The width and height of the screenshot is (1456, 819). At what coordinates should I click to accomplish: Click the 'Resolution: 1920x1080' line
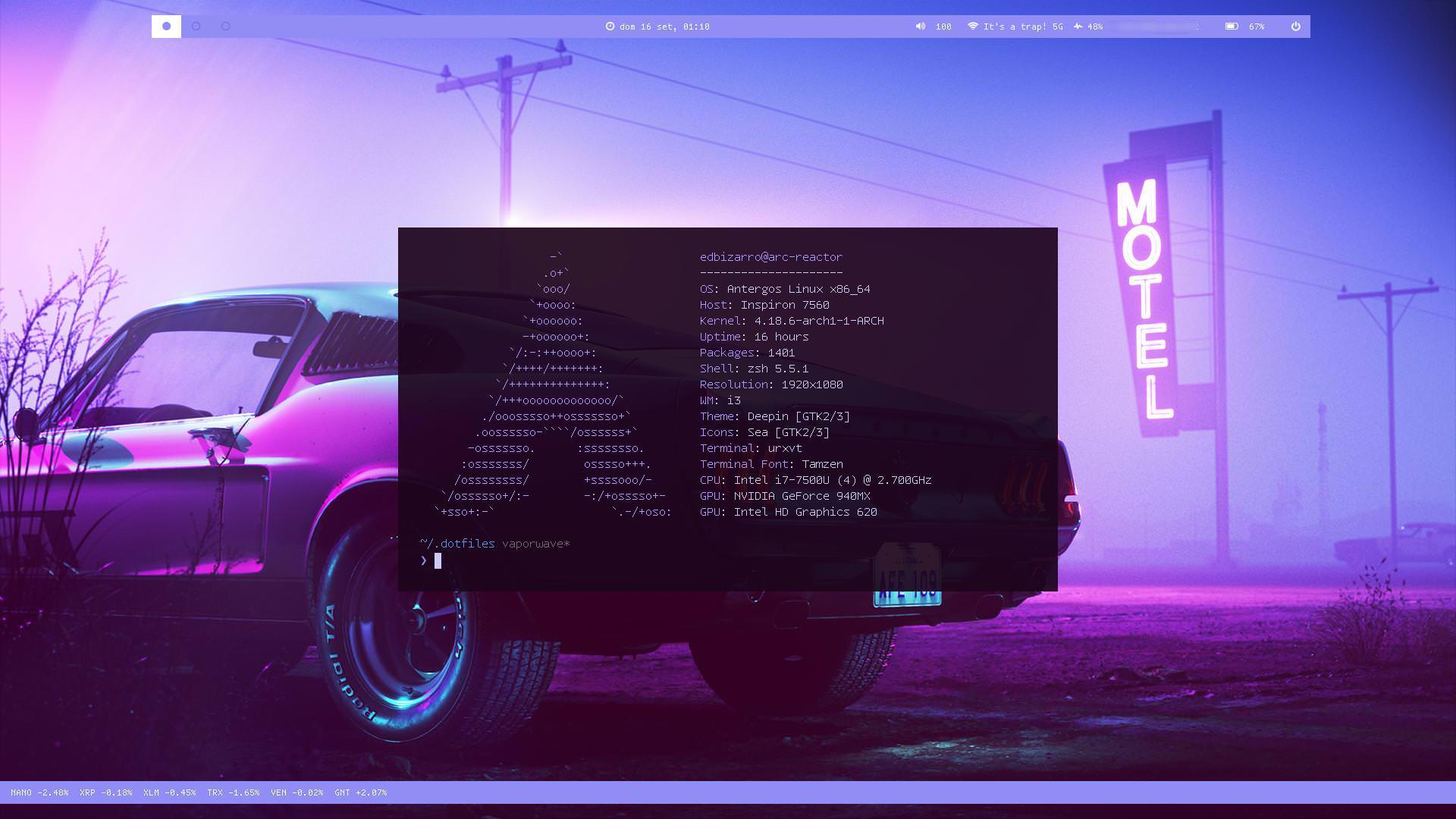pyautogui.click(x=771, y=384)
